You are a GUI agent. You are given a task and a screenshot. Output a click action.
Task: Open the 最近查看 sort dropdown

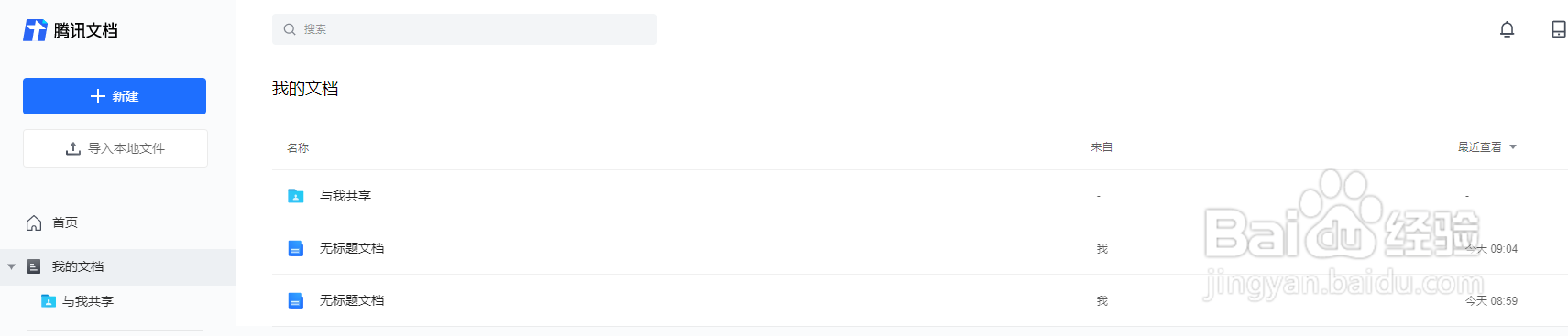coord(1486,147)
